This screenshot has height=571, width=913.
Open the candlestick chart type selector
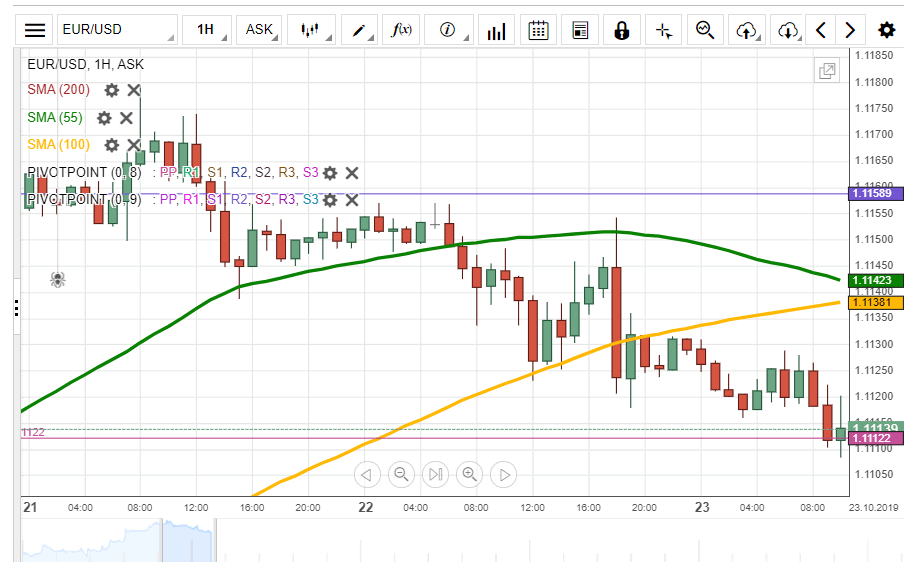[315, 29]
